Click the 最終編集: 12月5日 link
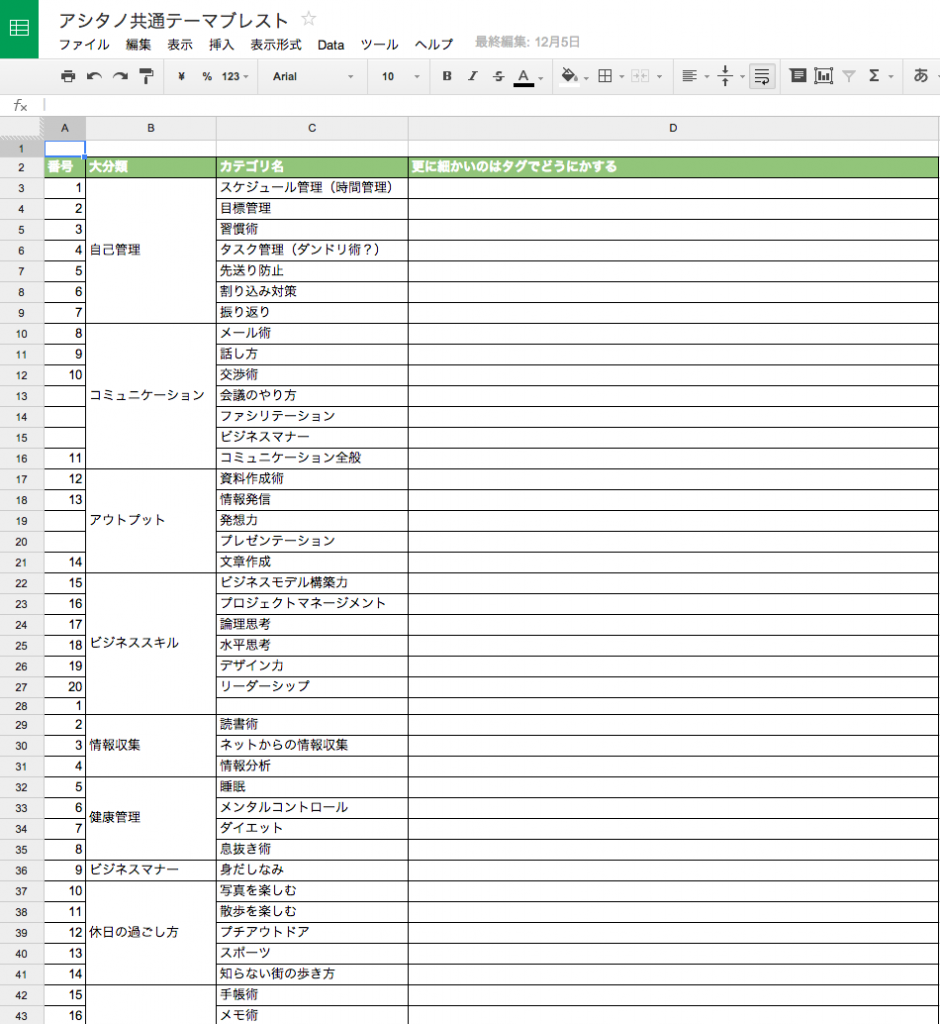 [x=527, y=43]
